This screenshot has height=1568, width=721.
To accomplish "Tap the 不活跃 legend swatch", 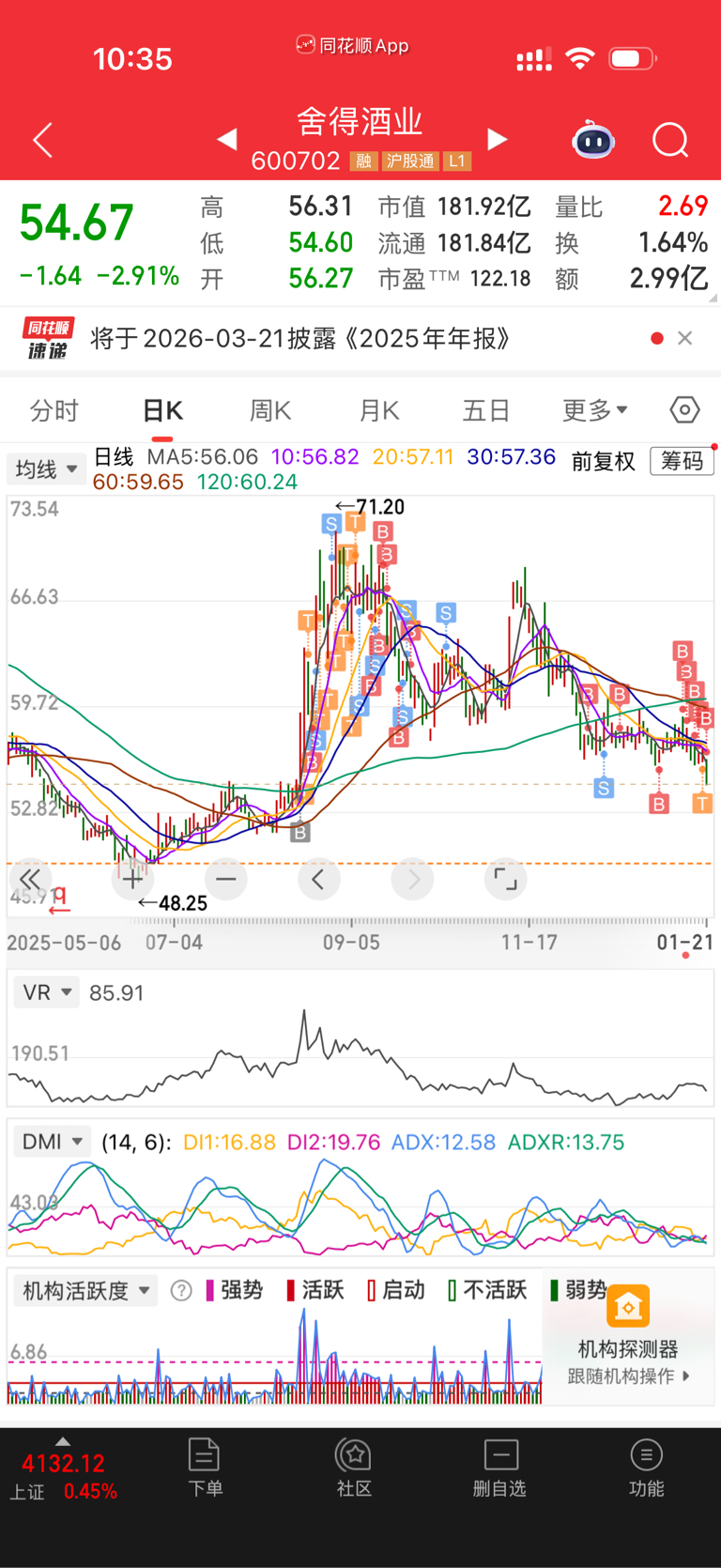I will point(453,1290).
